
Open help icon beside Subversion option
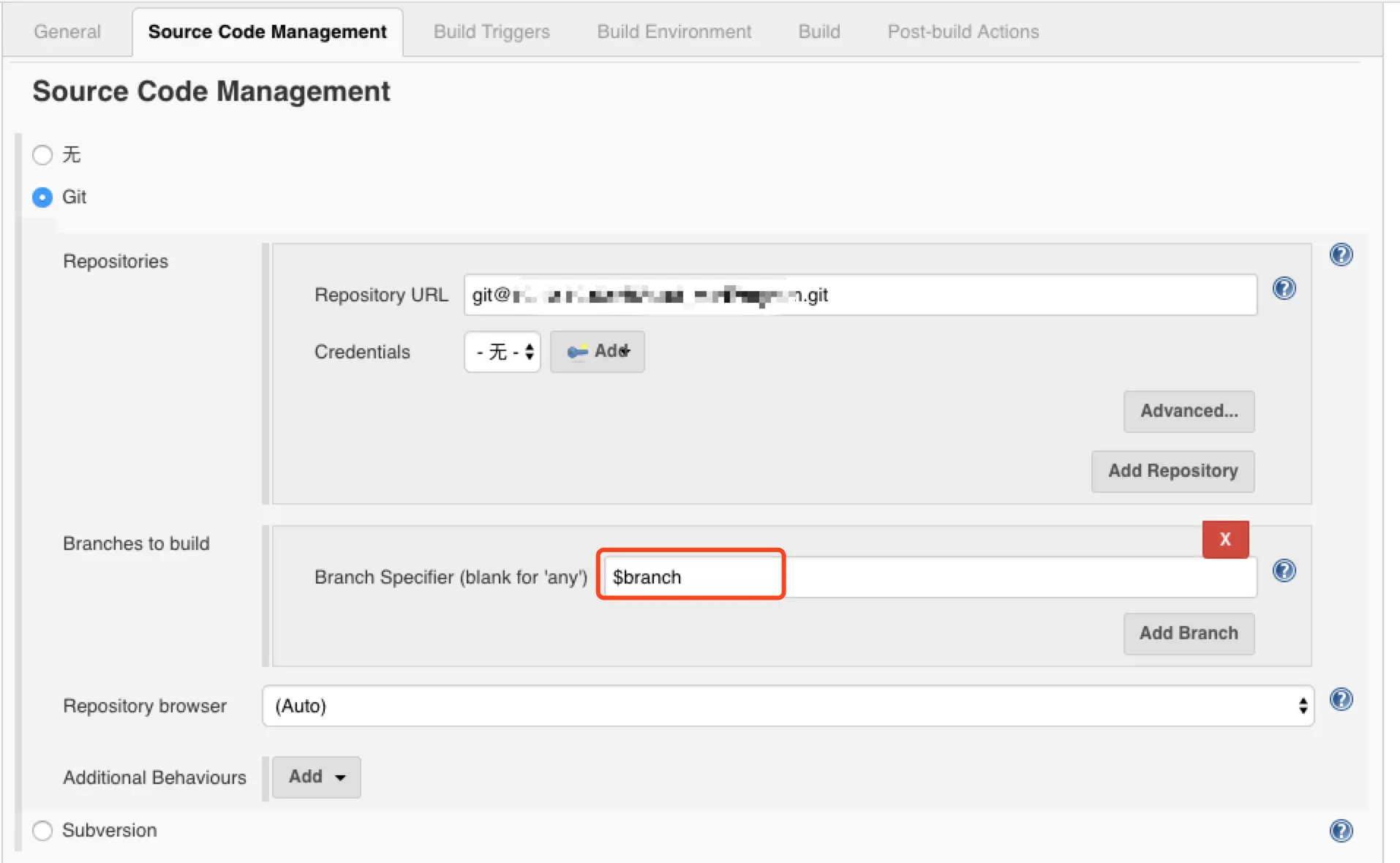click(x=1341, y=830)
